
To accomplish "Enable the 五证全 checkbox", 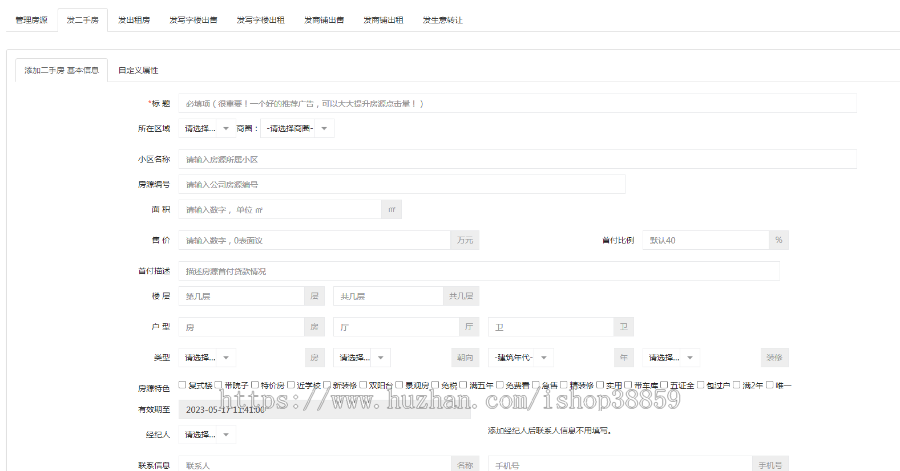I will click(664, 385).
